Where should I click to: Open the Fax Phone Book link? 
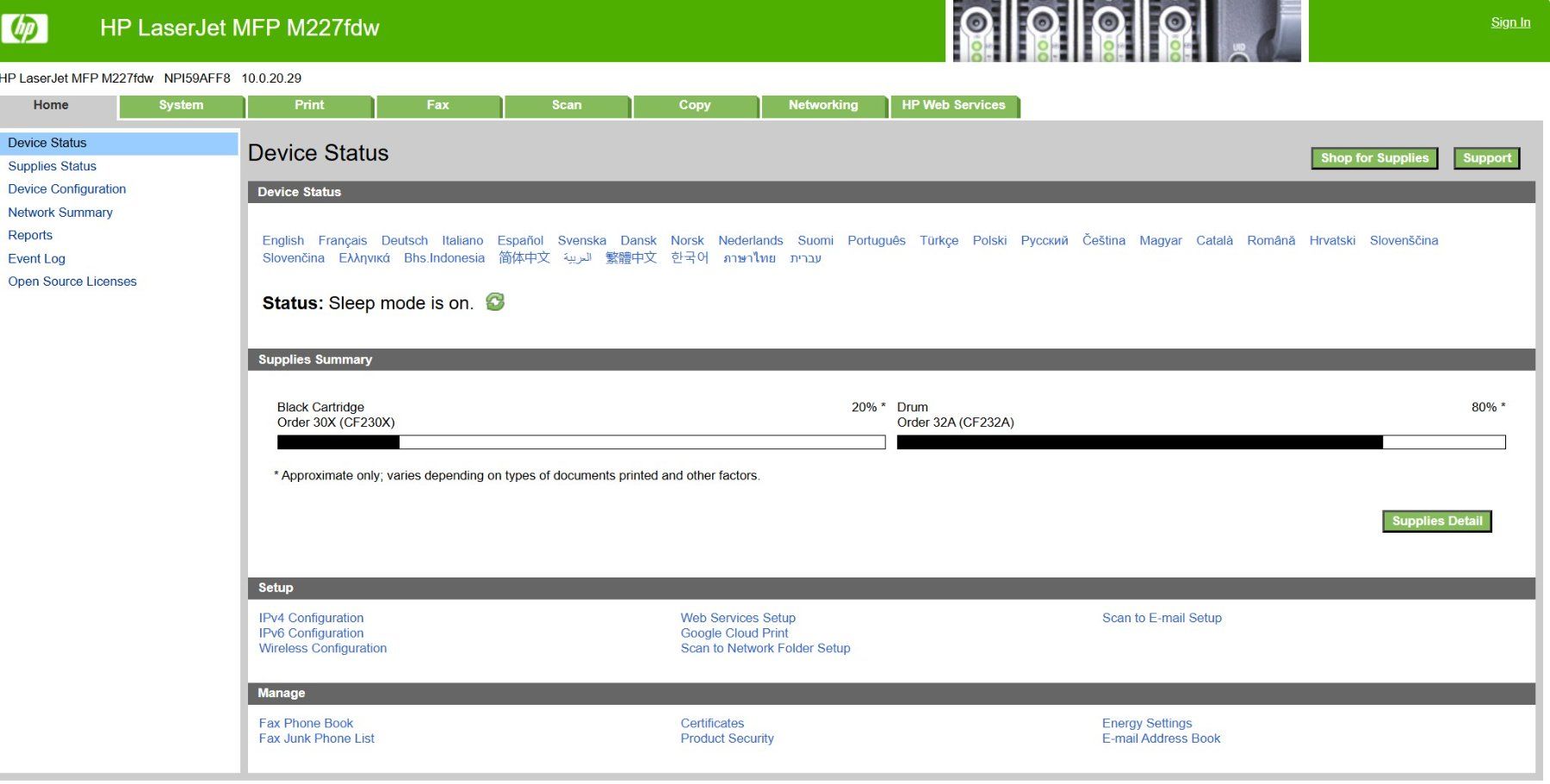point(306,724)
